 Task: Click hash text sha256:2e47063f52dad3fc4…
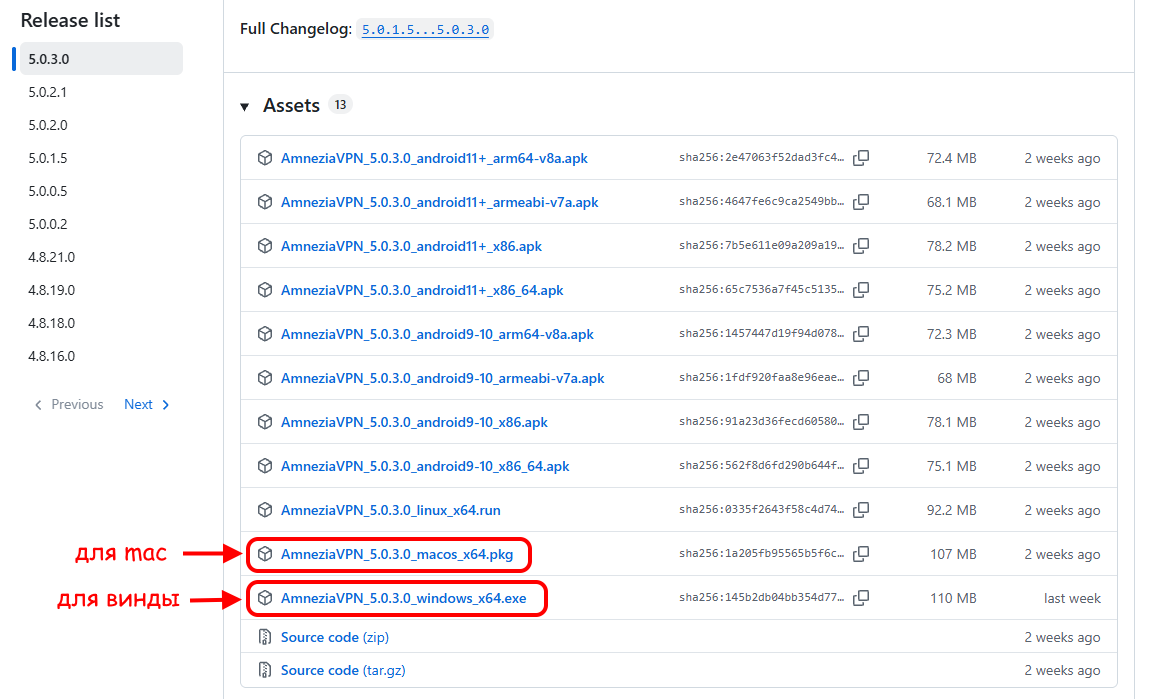761,158
